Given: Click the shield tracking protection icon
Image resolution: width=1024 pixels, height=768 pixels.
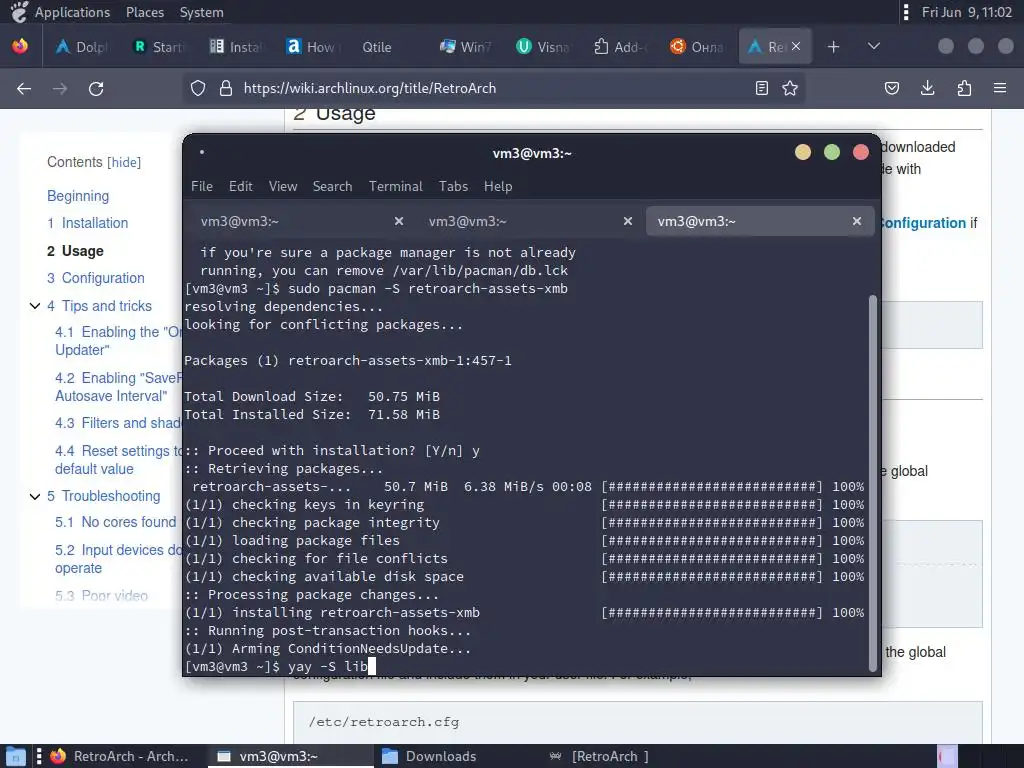Looking at the screenshot, I should (198, 88).
